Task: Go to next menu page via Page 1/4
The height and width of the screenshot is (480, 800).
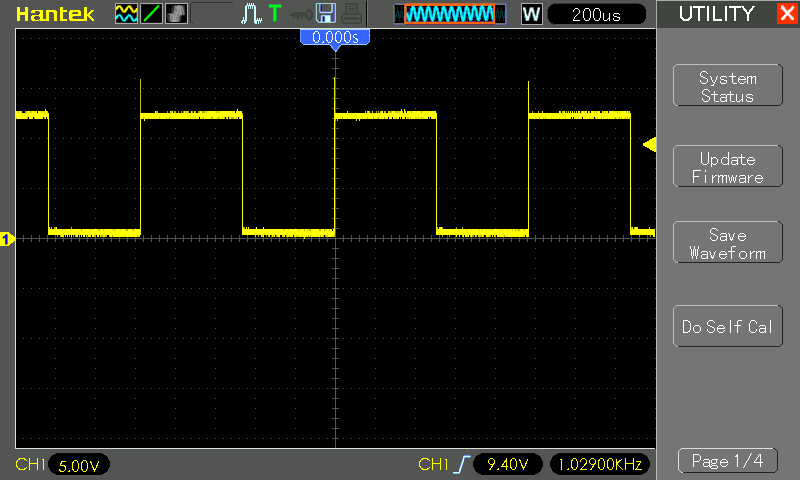Action: coord(727,461)
